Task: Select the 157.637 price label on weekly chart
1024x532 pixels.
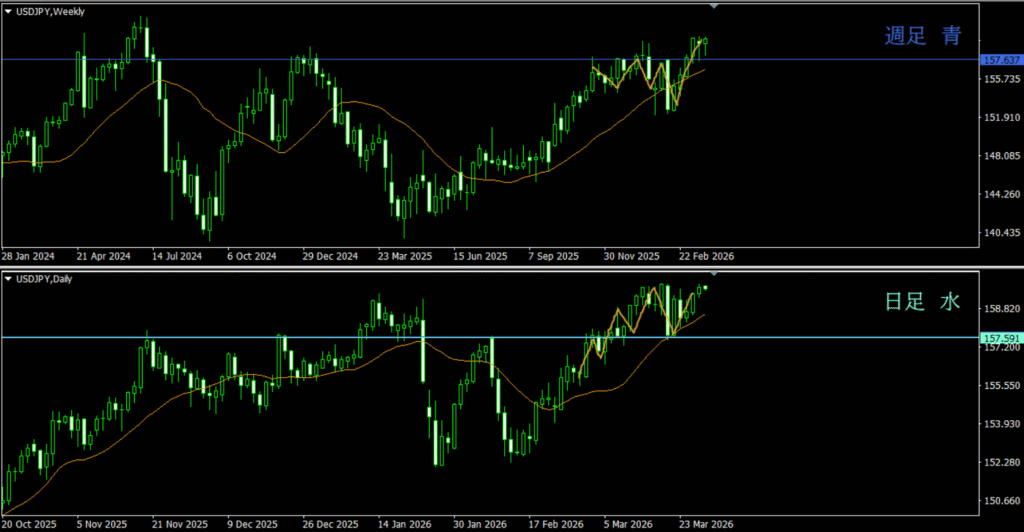Action: (1000, 60)
